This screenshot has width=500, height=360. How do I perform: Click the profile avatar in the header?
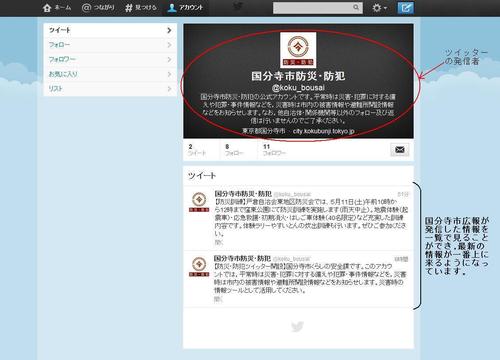click(298, 50)
